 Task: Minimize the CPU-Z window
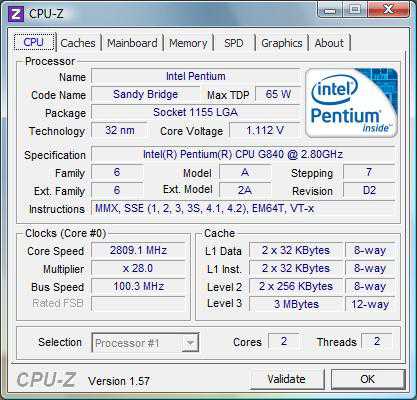pos(330,10)
